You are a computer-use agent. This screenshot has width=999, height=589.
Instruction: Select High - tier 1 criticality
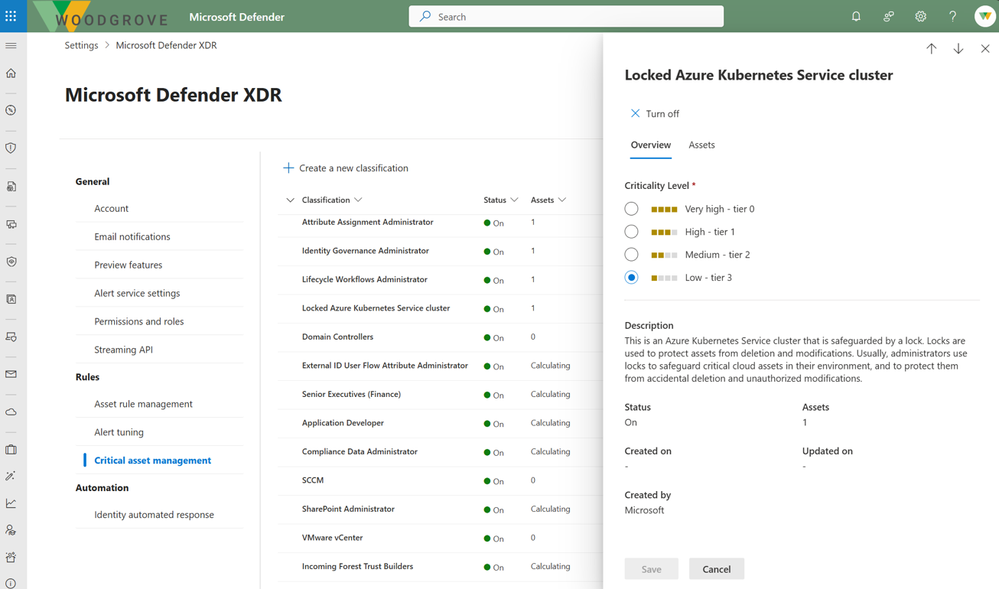(x=631, y=232)
